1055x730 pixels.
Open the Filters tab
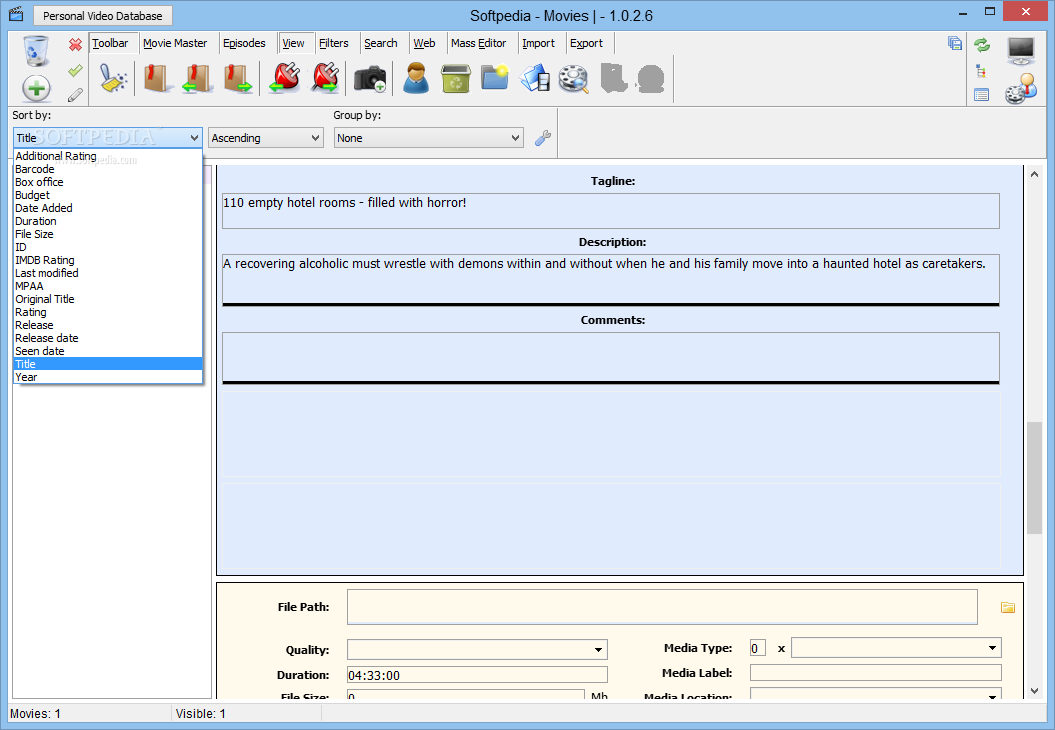pos(334,43)
